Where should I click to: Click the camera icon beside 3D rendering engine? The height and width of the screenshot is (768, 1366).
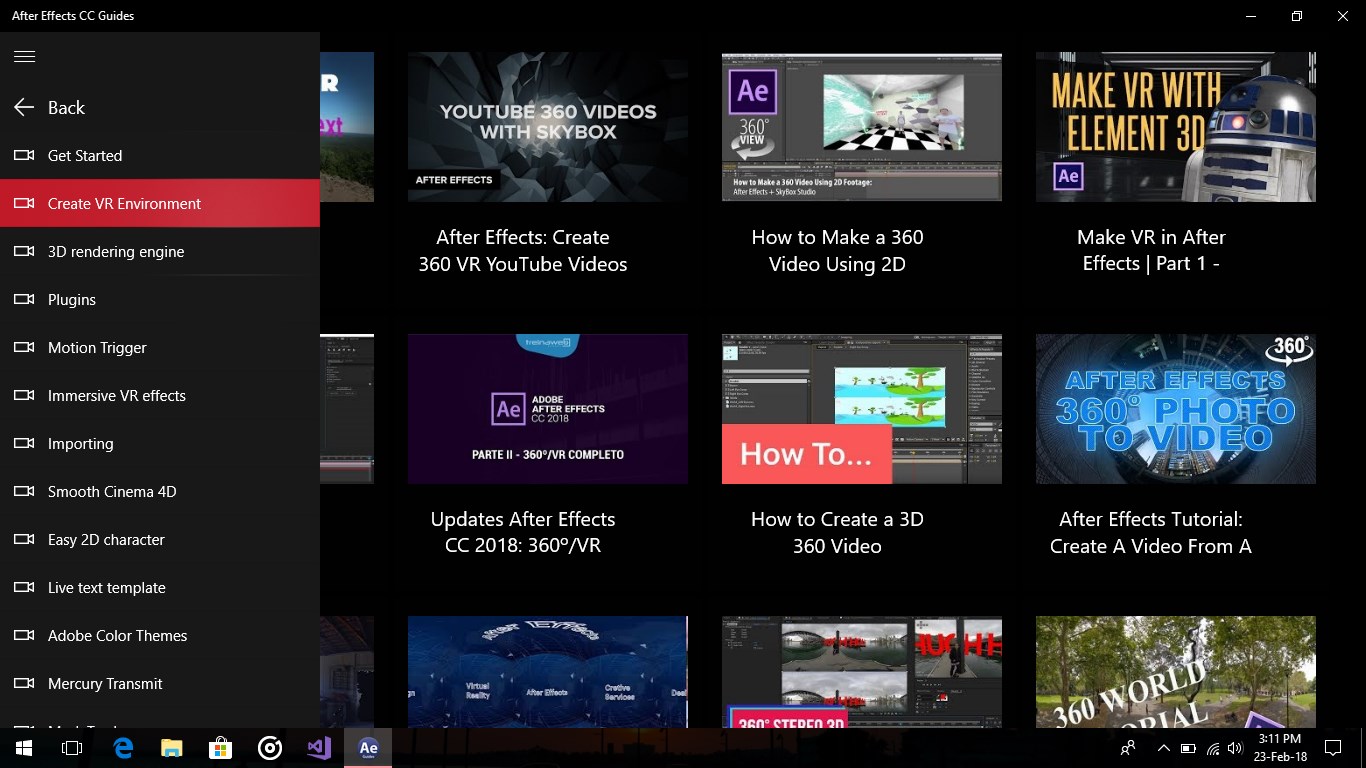point(24,252)
